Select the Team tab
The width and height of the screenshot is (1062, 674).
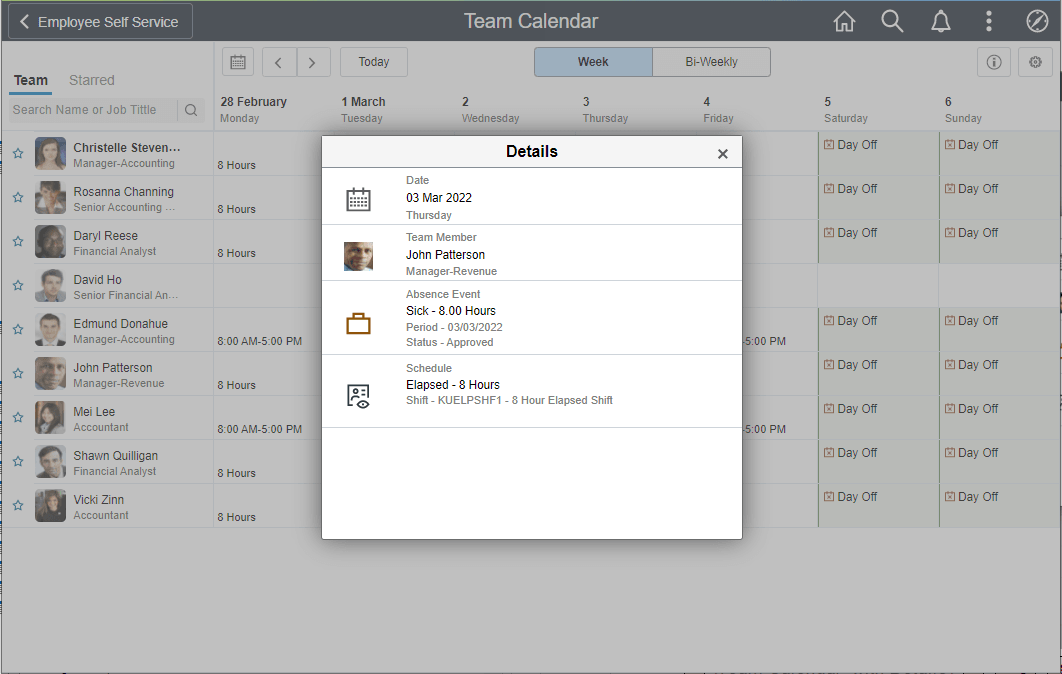[31, 80]
